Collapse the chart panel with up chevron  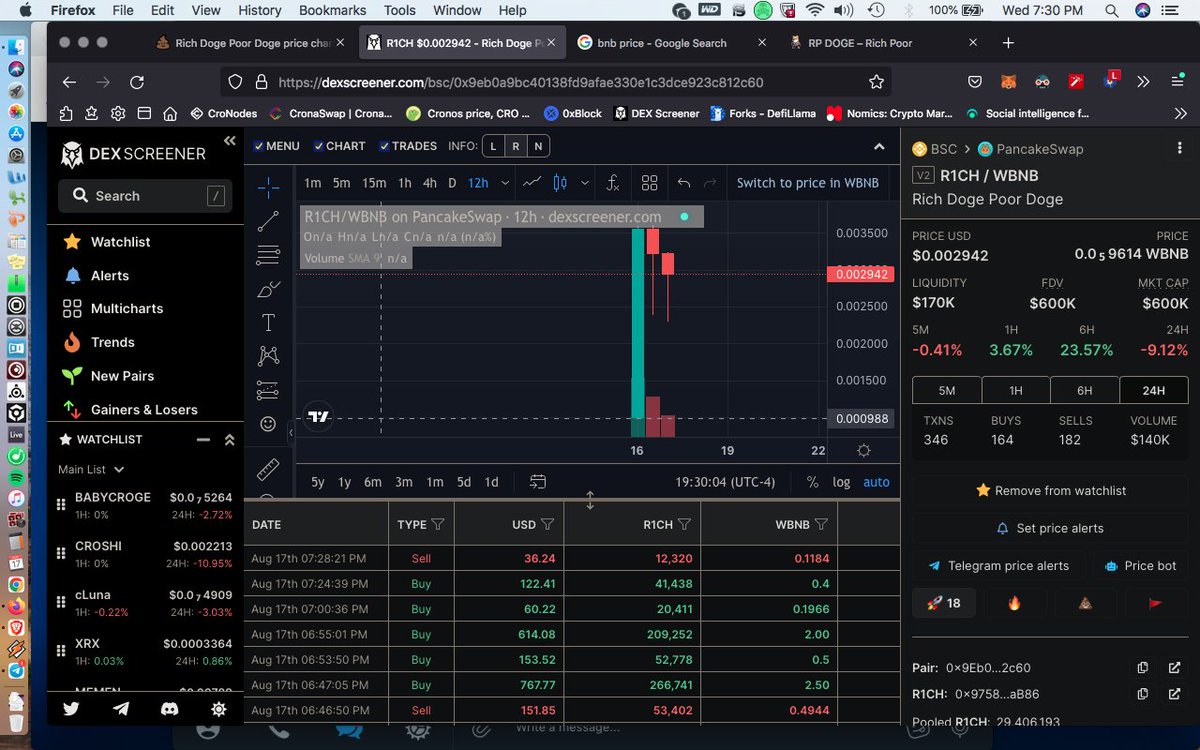(879, 146)
